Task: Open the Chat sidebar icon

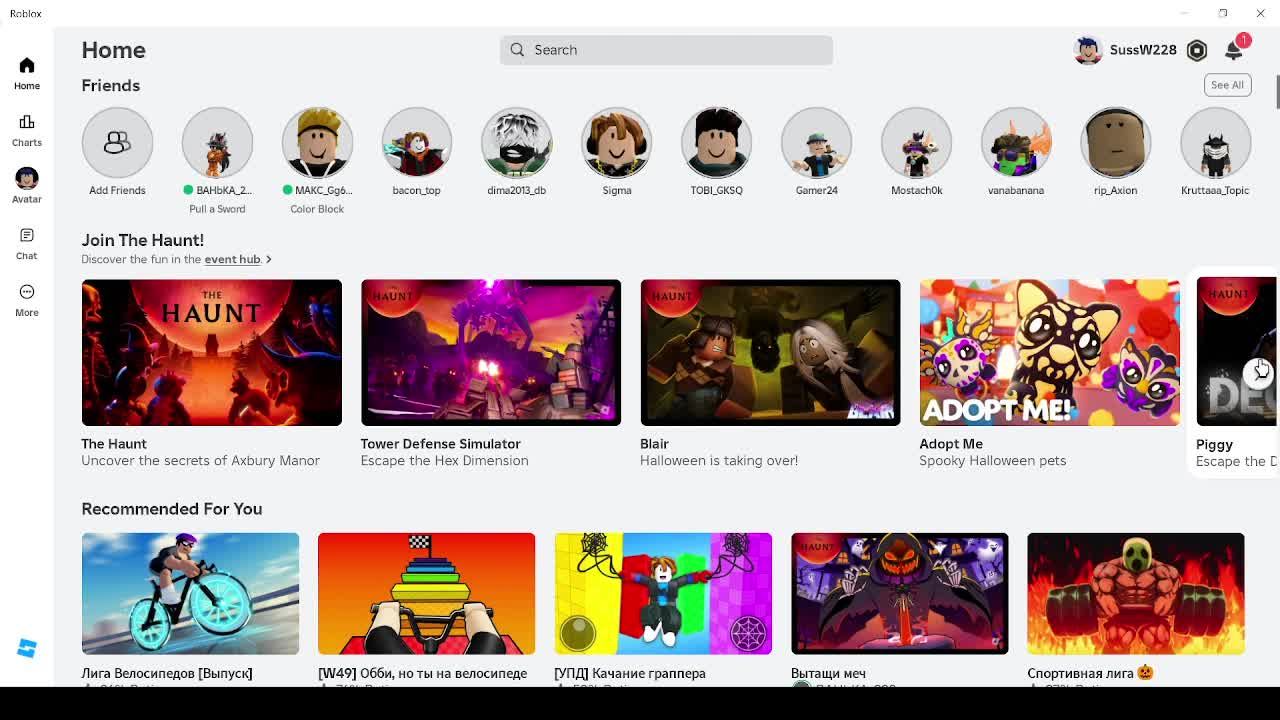Action: pyautogui.click(x=27, y=235)
